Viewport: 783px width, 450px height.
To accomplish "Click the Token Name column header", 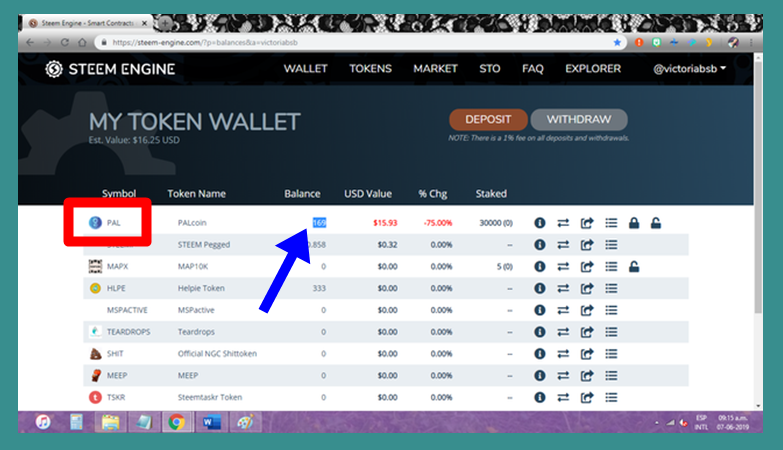I will tap(196, 194).
